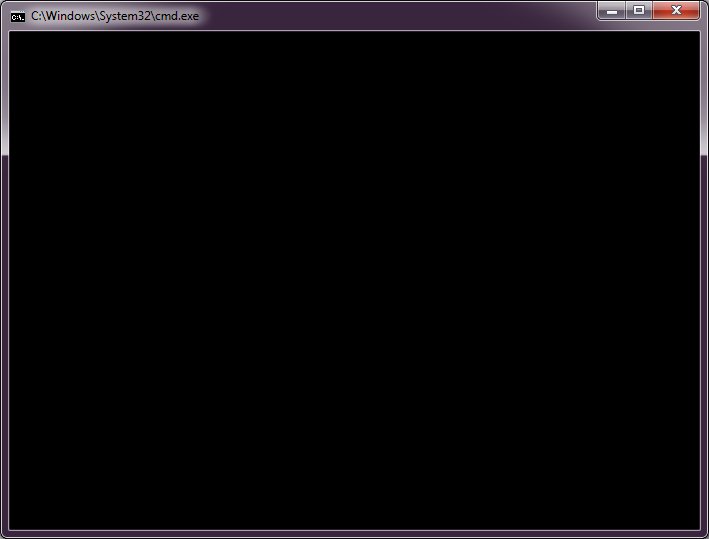This screenshot has height=539, width=709.
Task: Open the cmd.exe system menu icon
Action: [18, 17]
